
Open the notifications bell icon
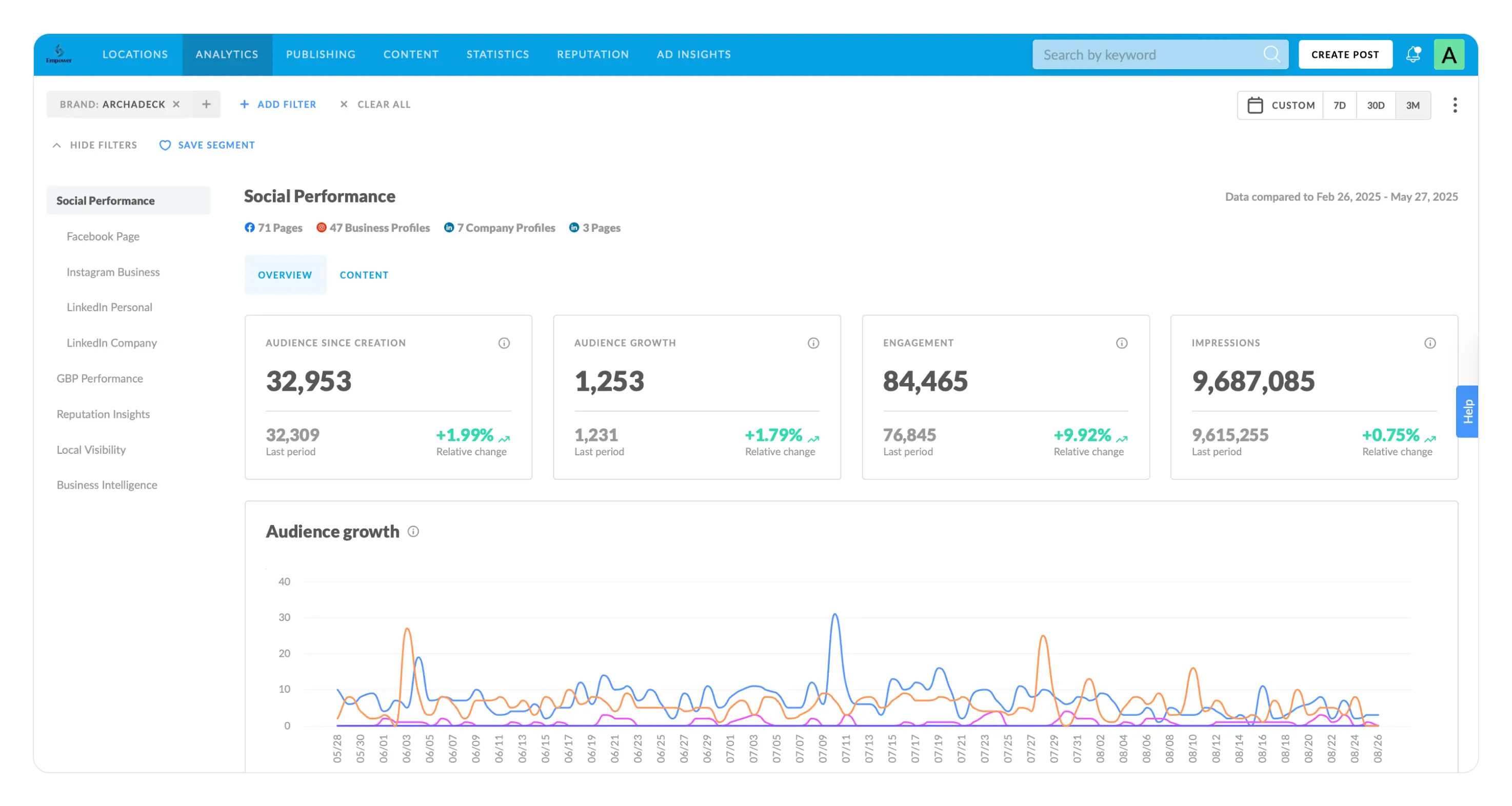(x=1413, y=54)
